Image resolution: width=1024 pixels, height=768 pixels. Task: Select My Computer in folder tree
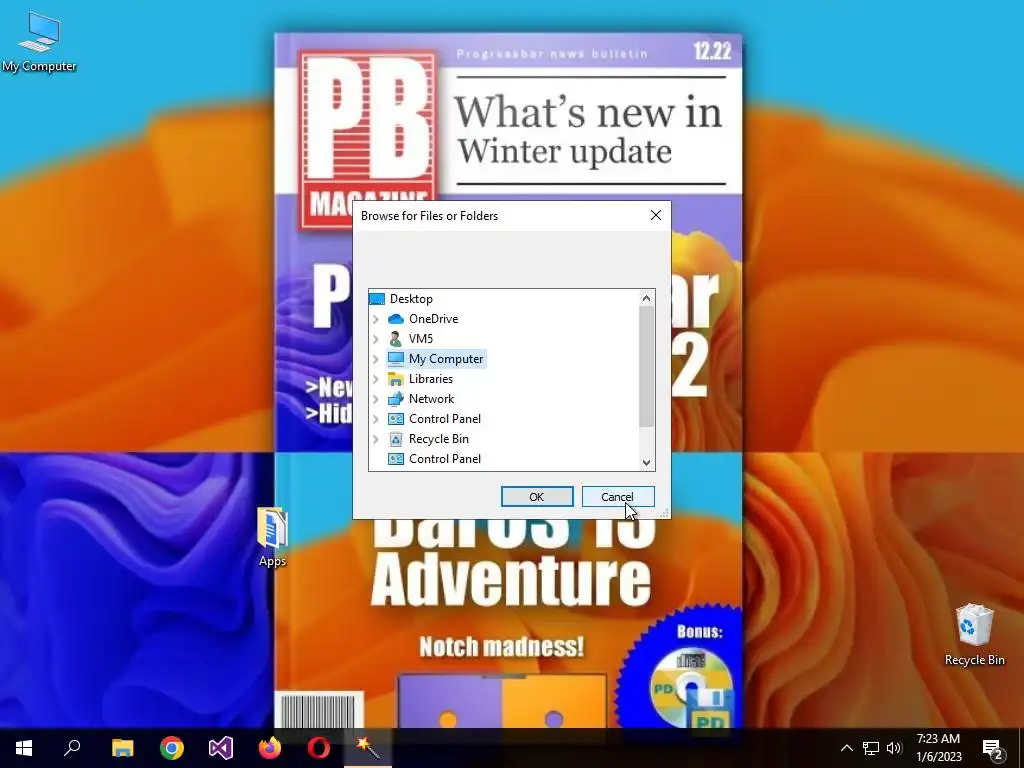click(x=446, y=359)
